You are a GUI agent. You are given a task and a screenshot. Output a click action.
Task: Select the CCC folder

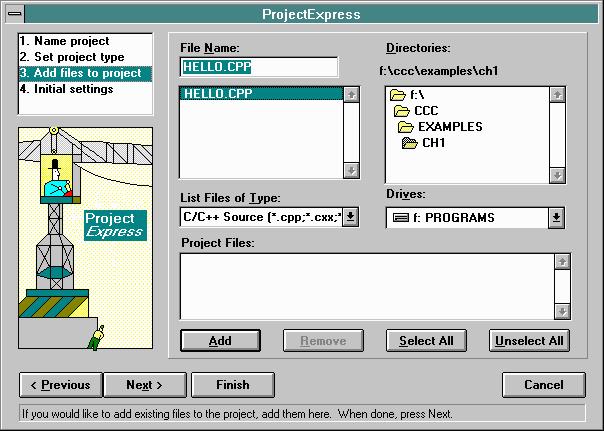416,111
